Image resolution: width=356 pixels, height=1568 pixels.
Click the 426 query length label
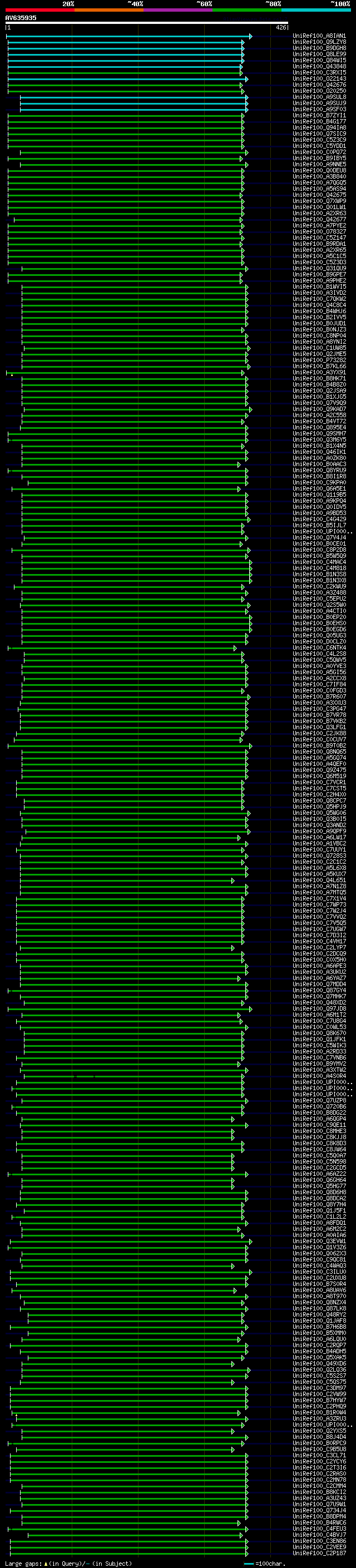[x=280, y=27]
